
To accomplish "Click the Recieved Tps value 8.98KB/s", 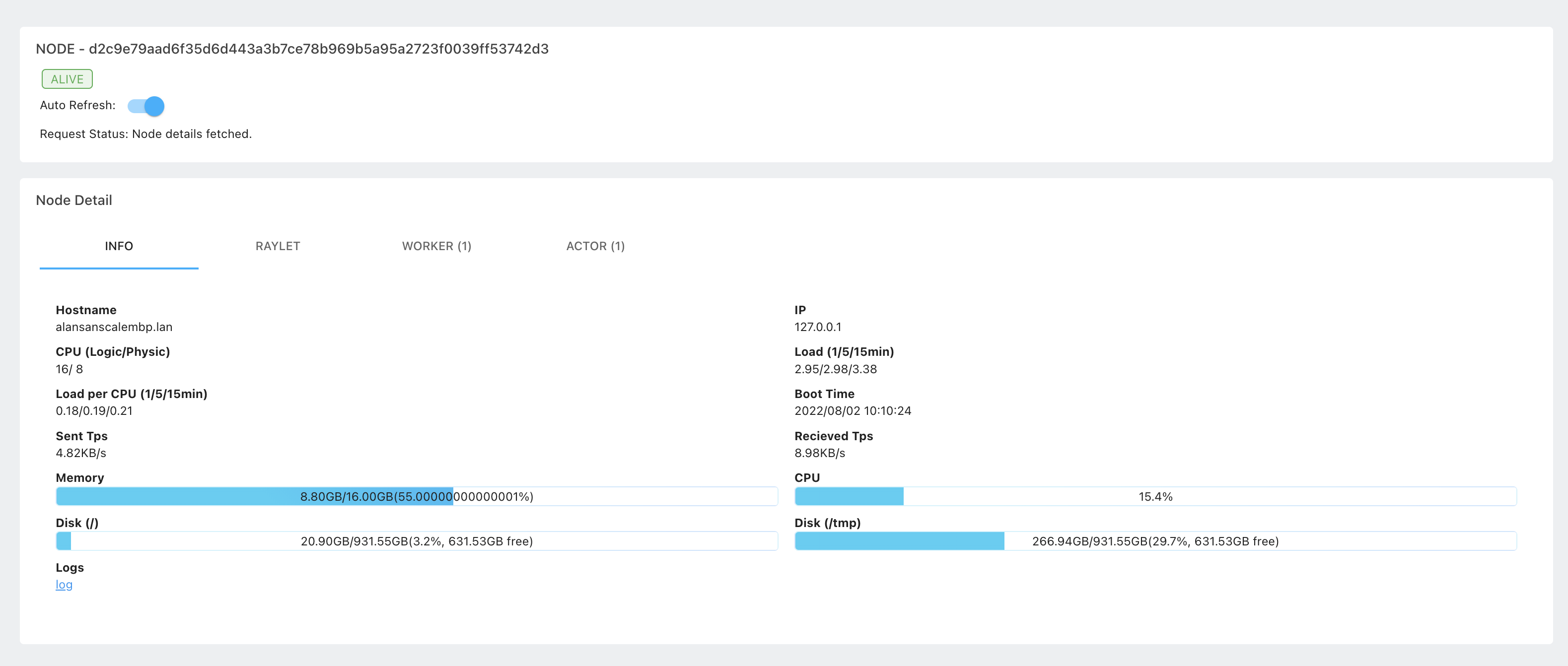I will (x=819, y=453).
